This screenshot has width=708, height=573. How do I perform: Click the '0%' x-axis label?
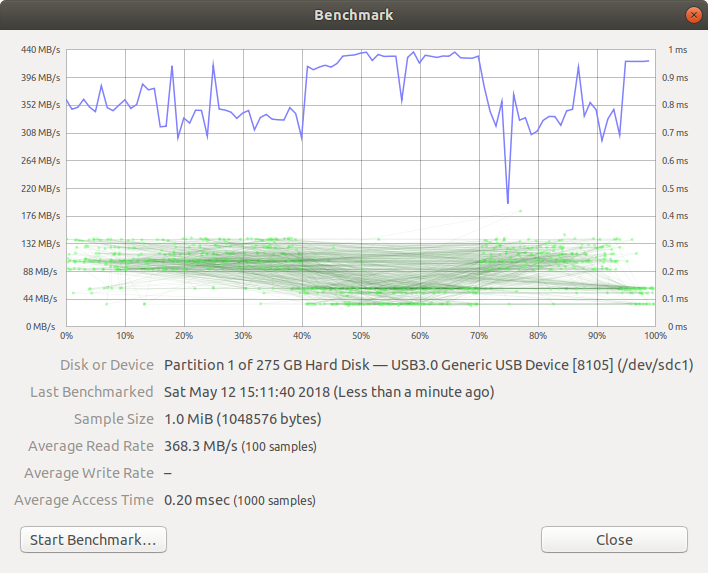[x=66, y=336]
